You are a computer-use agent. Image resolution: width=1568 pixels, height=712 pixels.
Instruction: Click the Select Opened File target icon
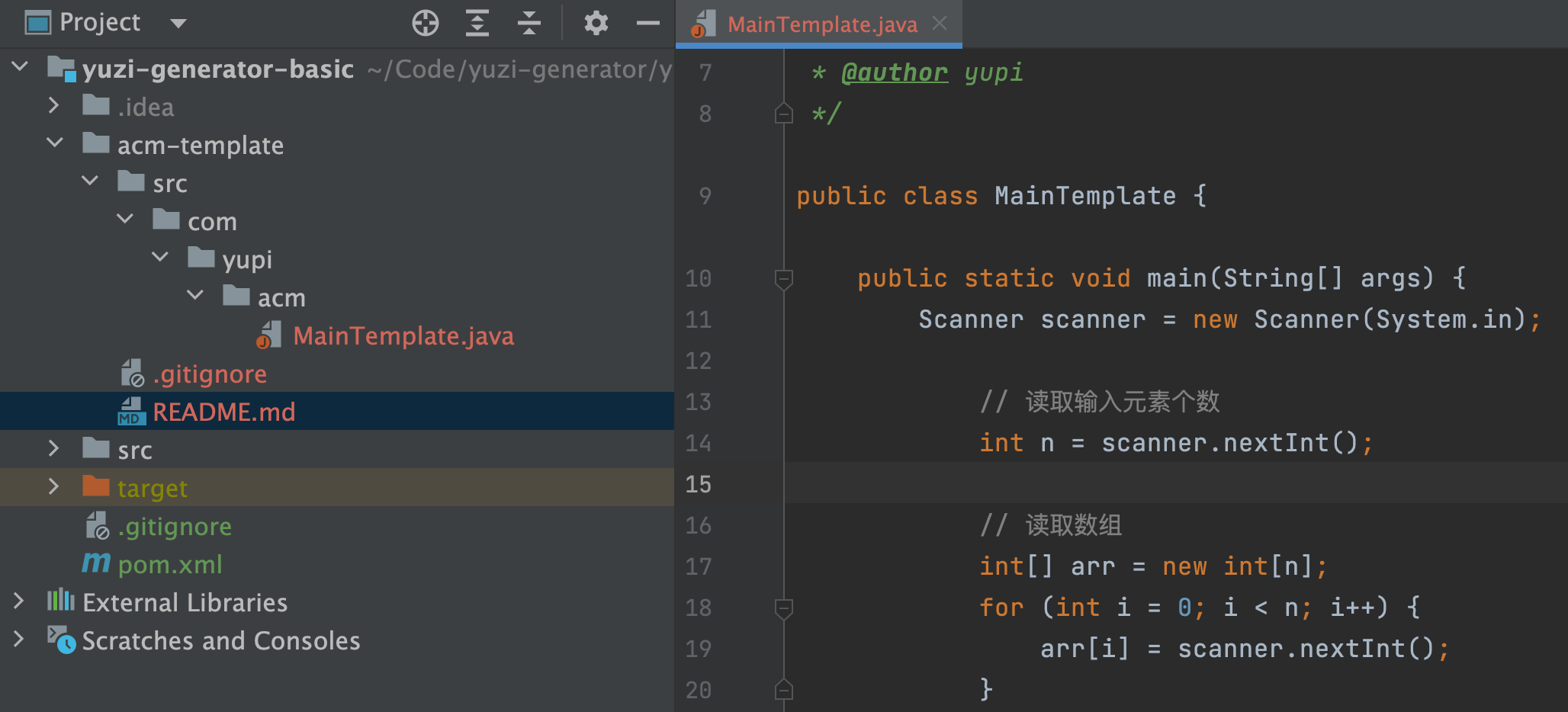425,24
